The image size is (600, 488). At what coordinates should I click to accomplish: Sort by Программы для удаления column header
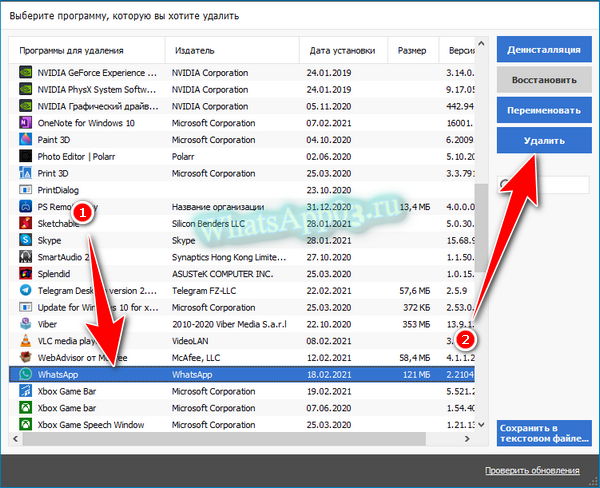71,51
